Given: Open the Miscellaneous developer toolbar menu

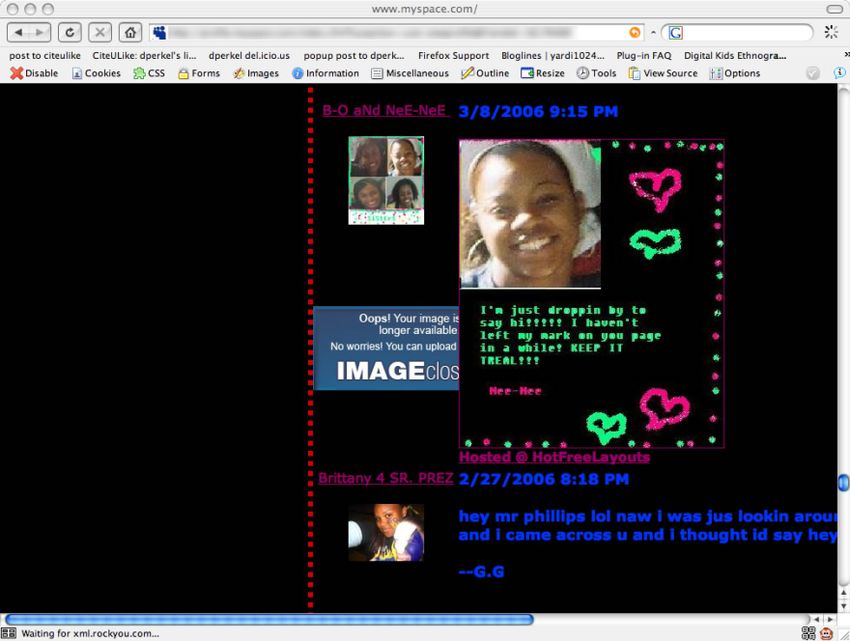Looking at the screenshot, I should point(410,73).
